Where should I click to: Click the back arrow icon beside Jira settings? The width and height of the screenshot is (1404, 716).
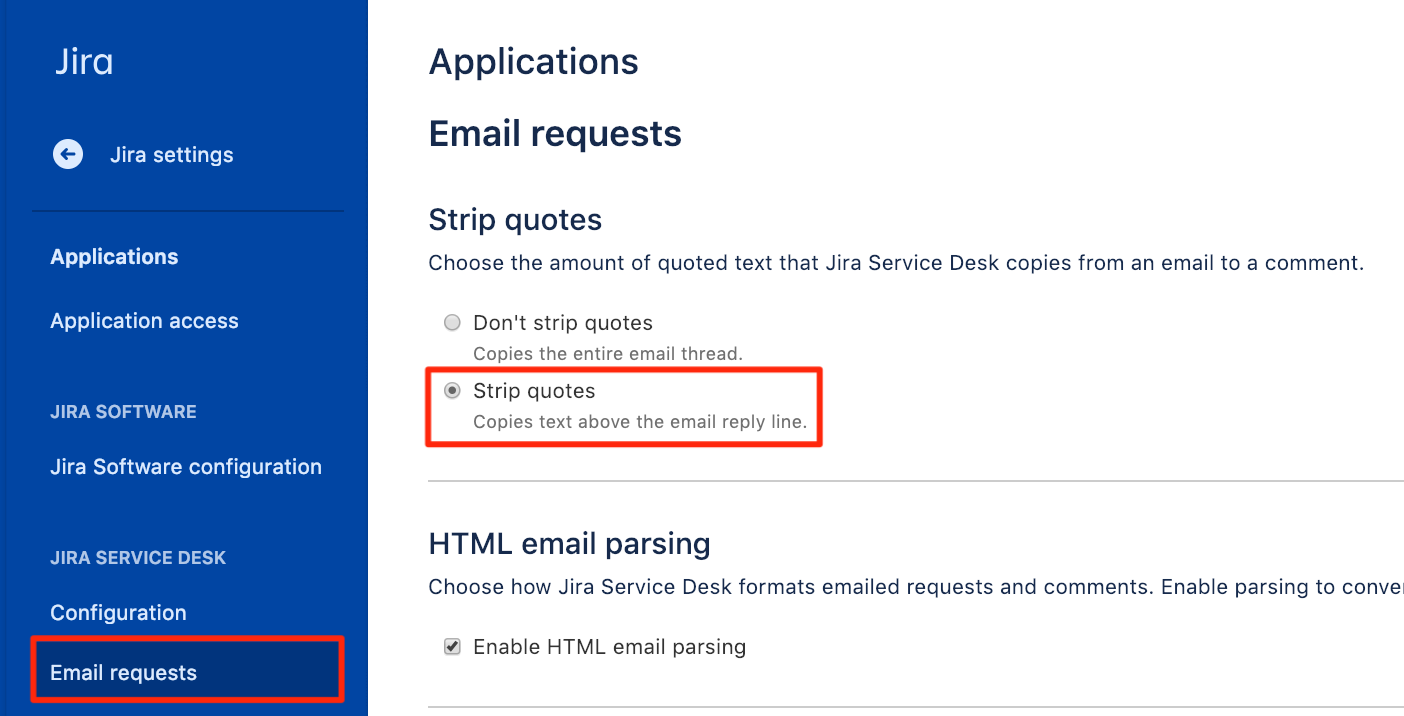pos(68,154)
